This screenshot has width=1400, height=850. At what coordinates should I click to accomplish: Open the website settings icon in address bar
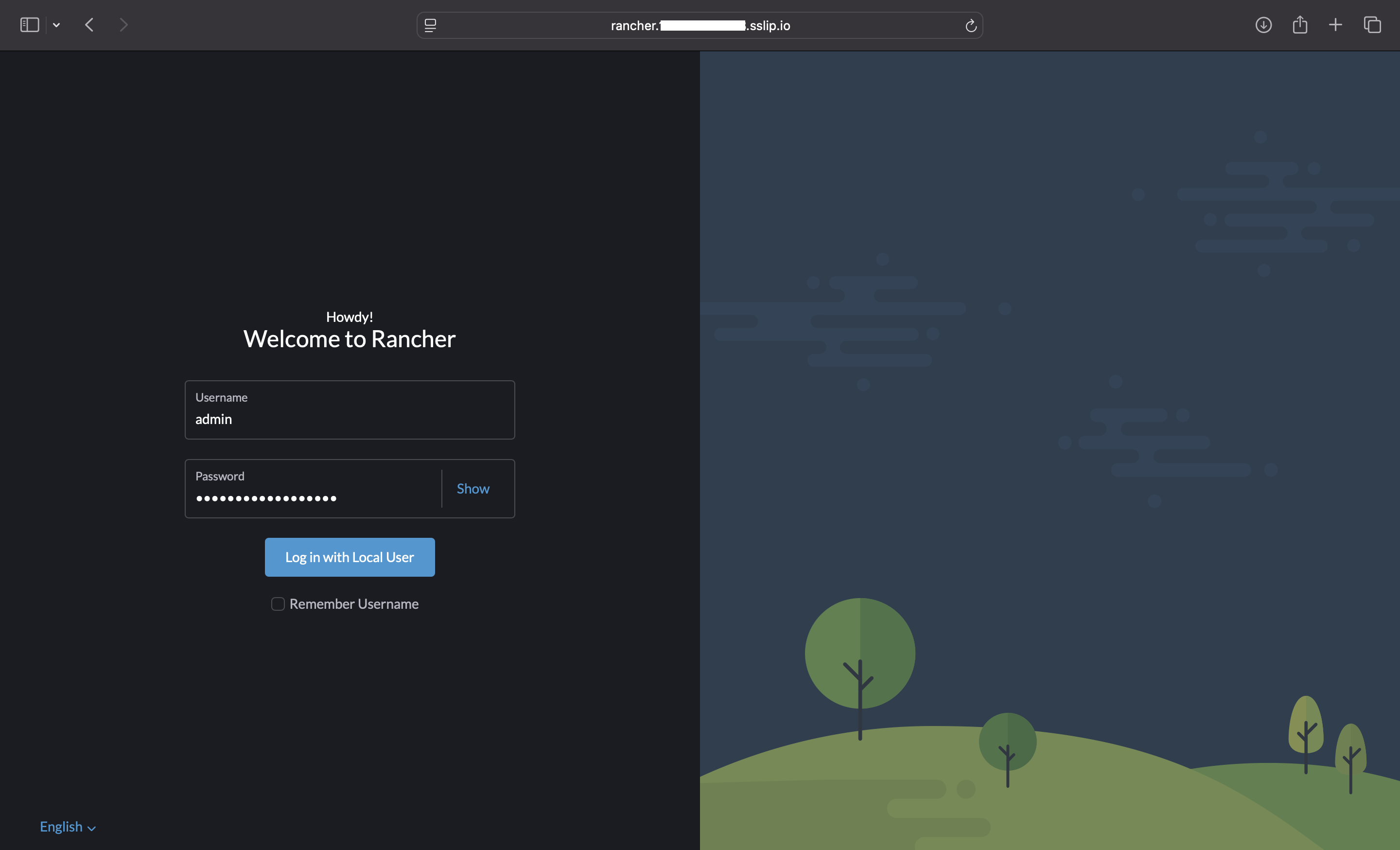pos(430,25)
